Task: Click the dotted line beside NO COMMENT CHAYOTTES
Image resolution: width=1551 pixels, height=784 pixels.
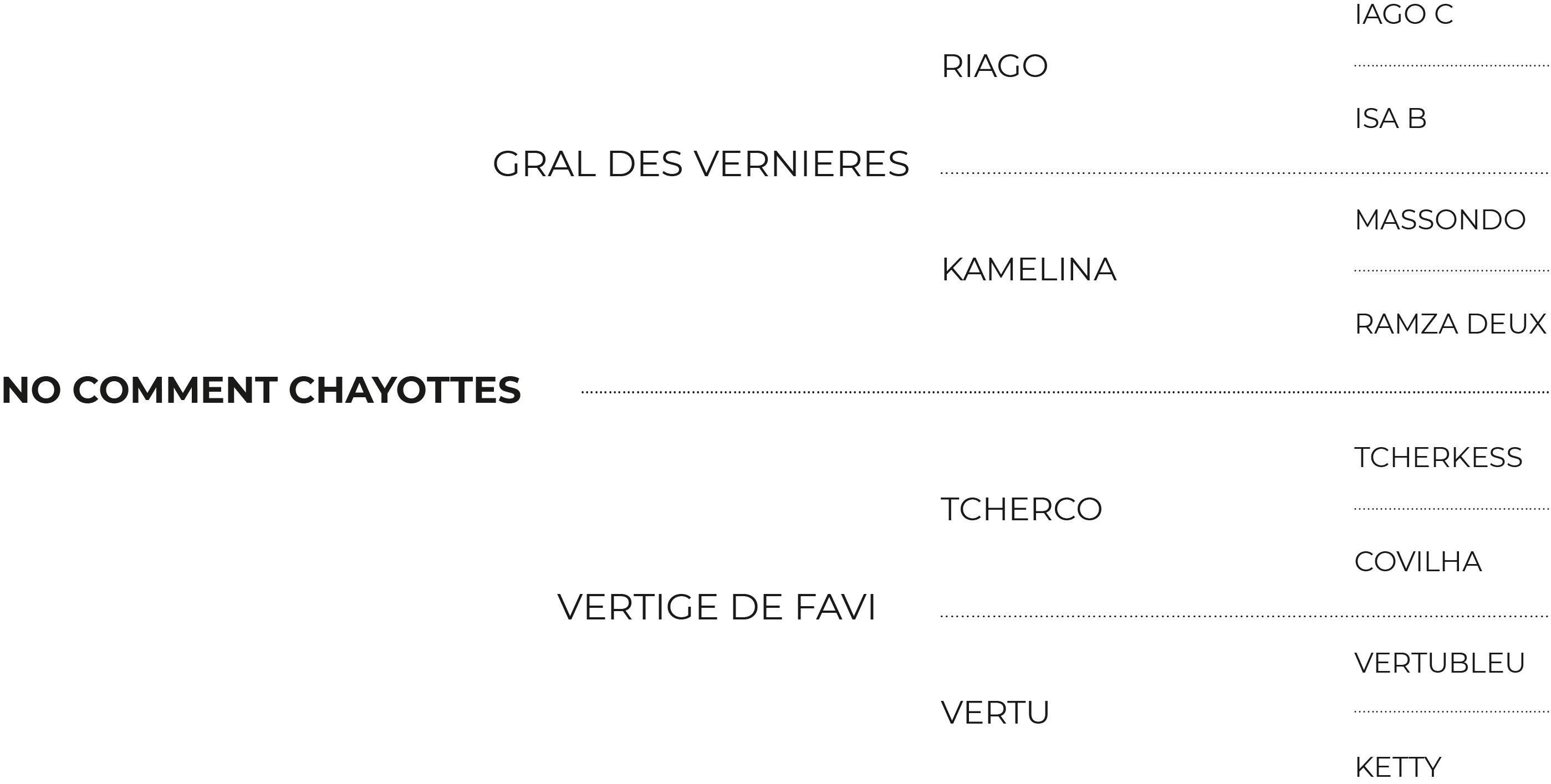Action: coord(1065,392)
